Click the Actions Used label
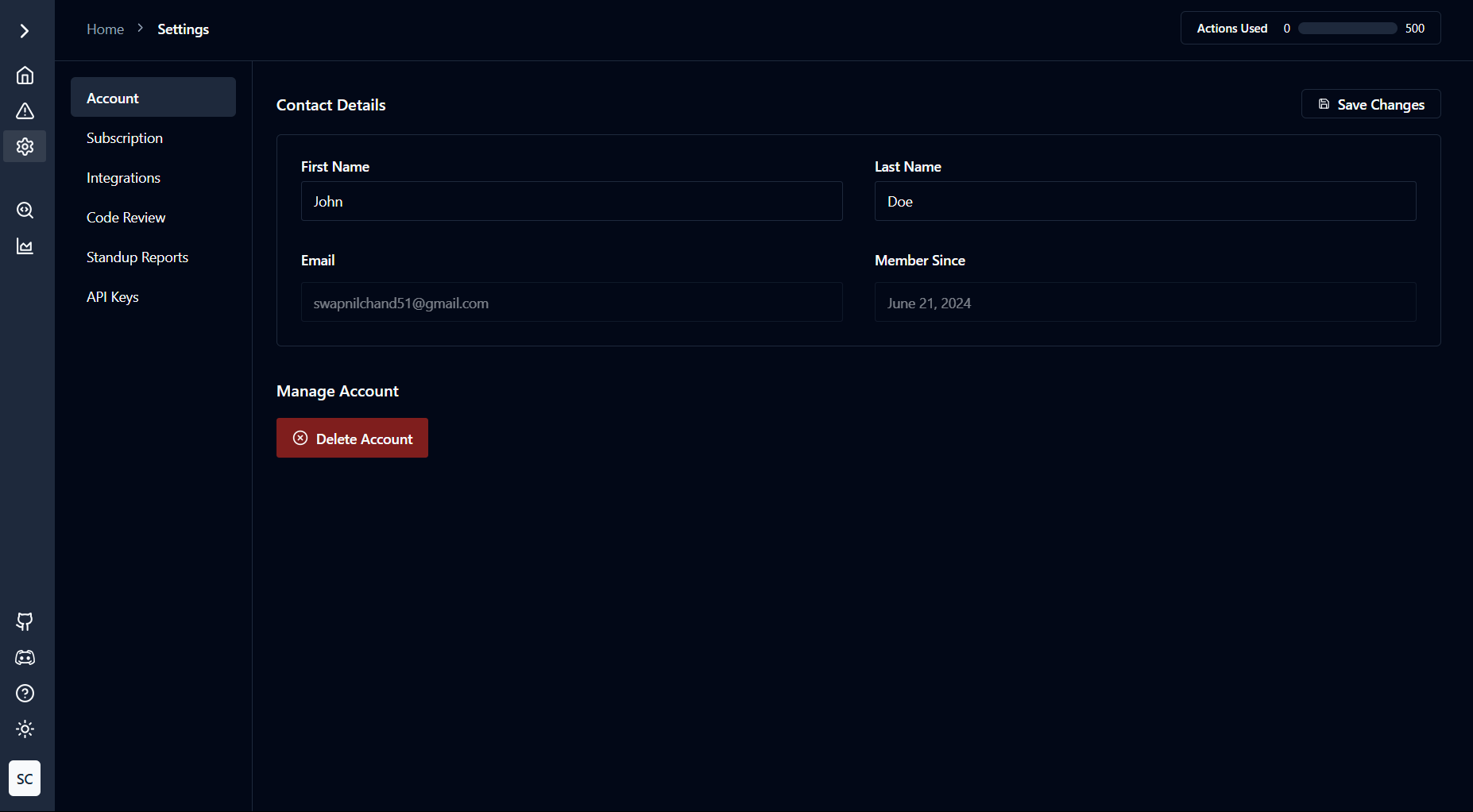Screen dimensions: 1473x812 point(1231,29)
